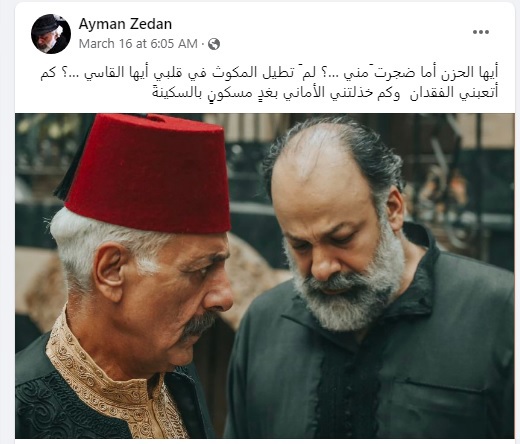Image resolution: width=520 pixels, height=444 pixels.
Task: Click the gray mustache of the fez-wearing man
Action: tap(199, 325)
